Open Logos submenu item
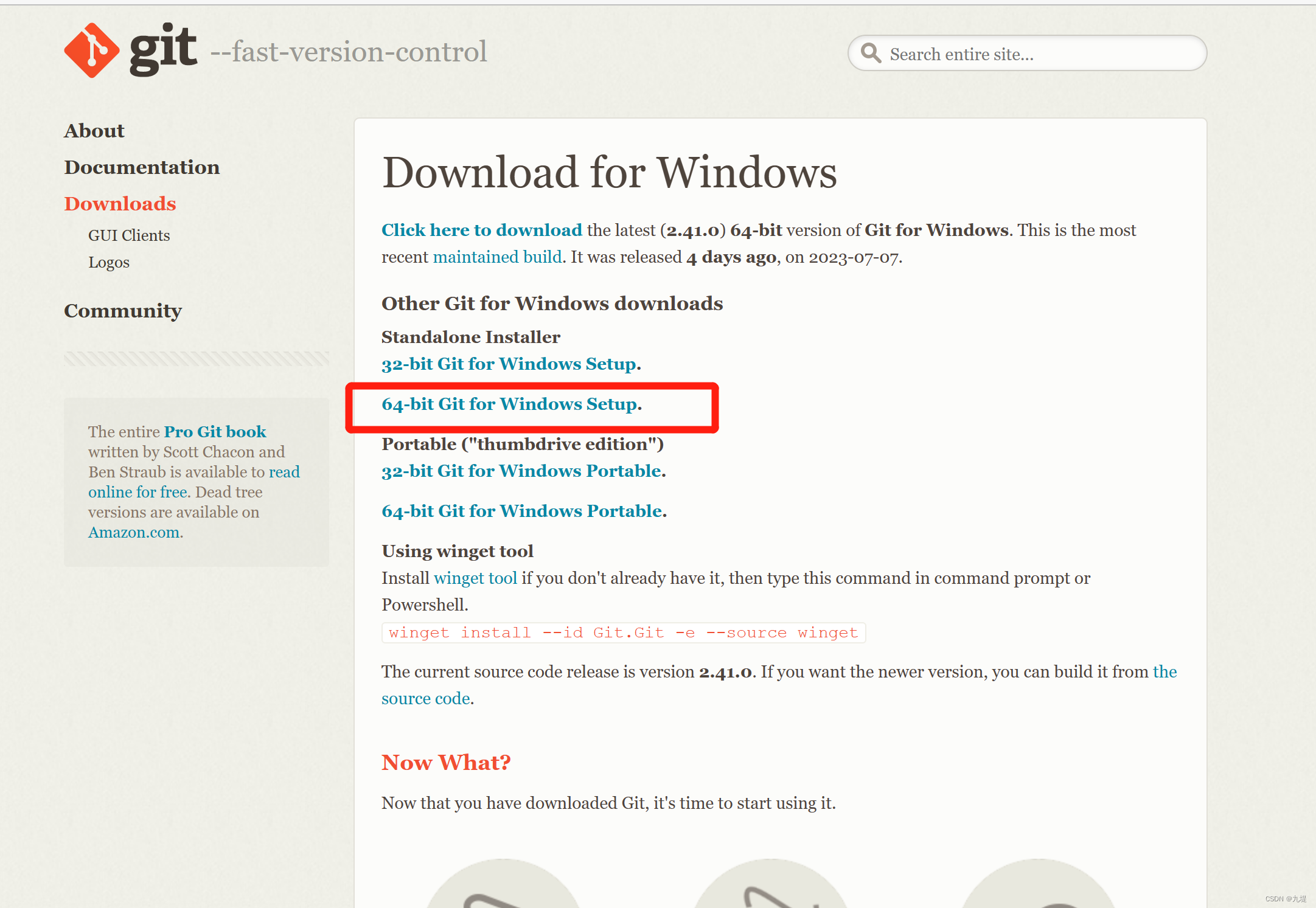 click(x=109, y=262)
